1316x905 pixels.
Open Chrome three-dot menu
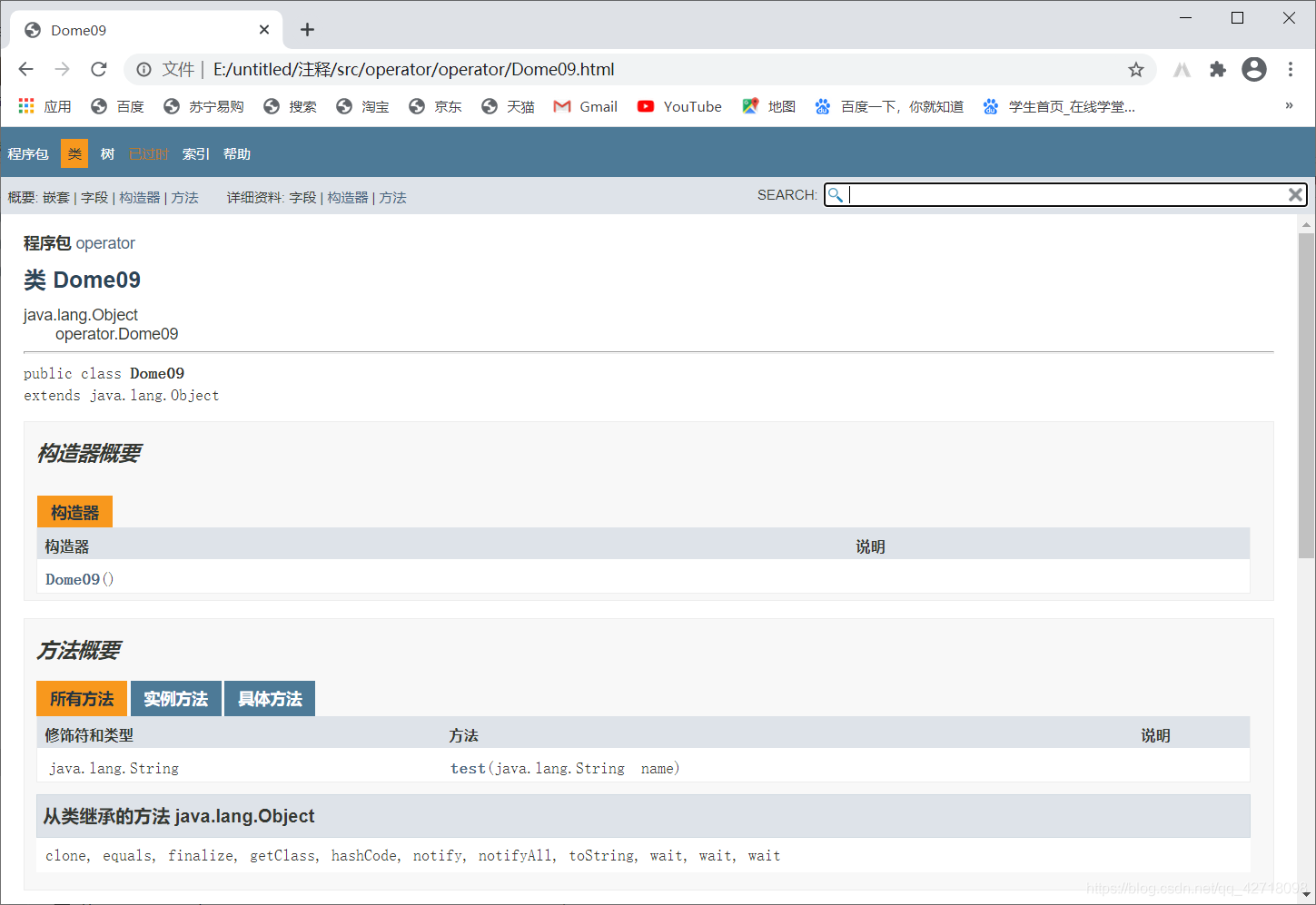(x=1291, y=69)
